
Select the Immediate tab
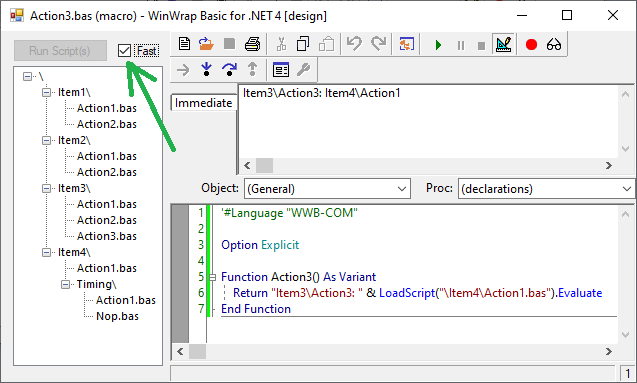pos(204,103)
